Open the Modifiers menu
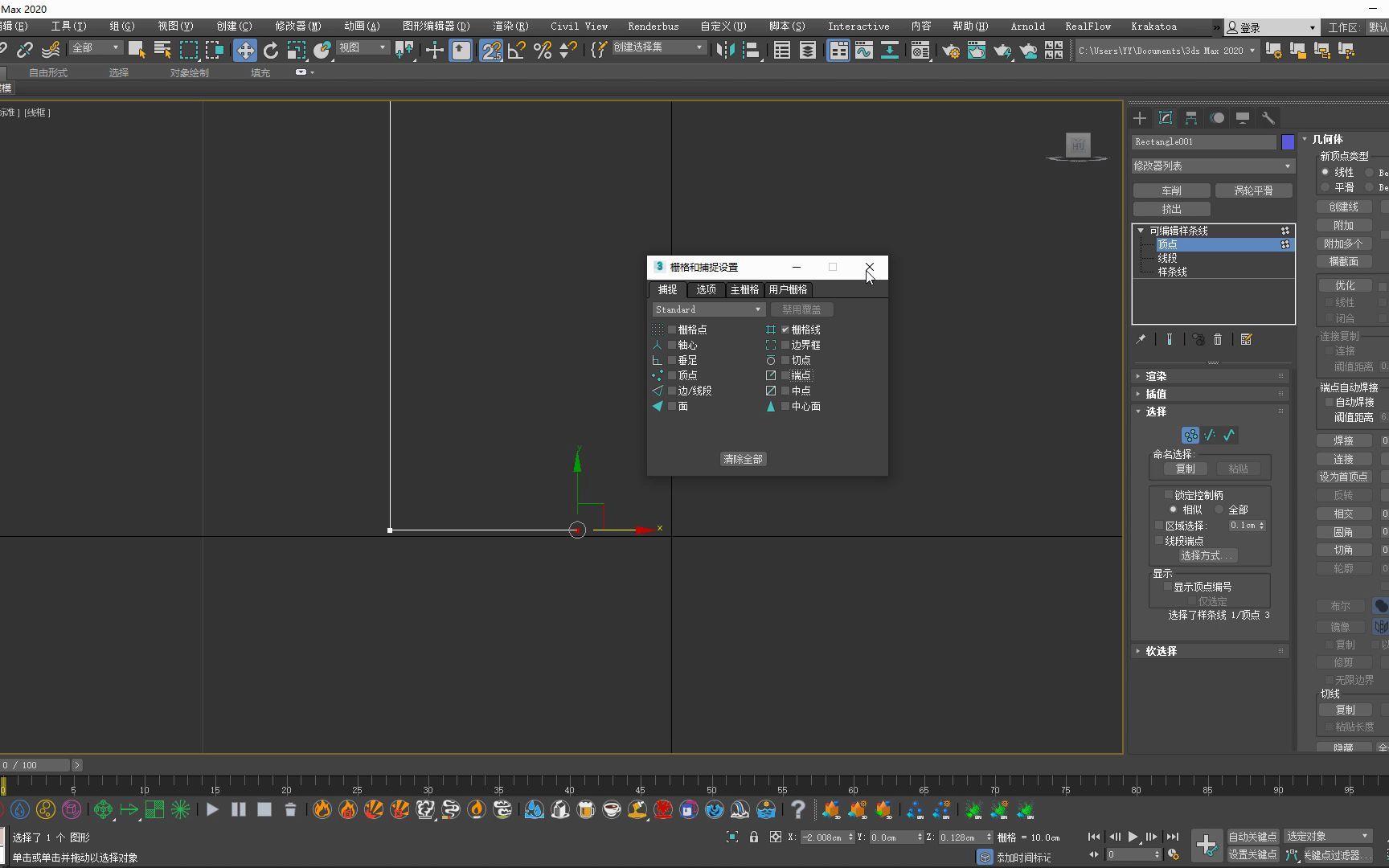Viewport: 1389px width, 868px height. pos(298,27)
